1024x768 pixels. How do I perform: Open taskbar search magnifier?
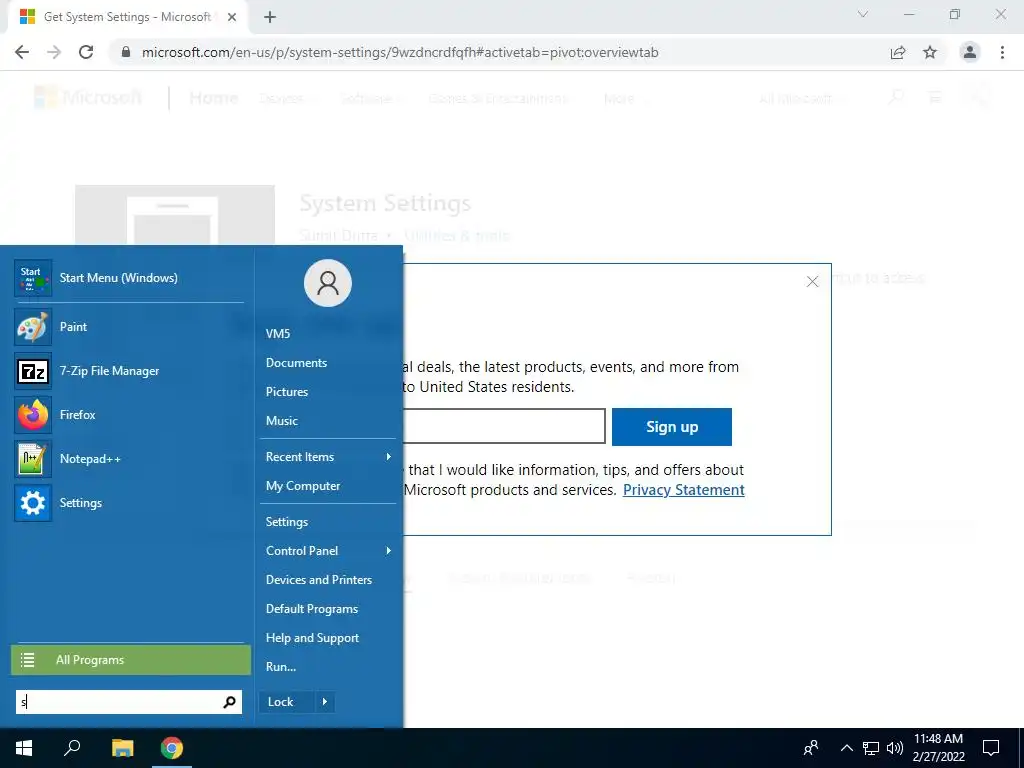coord(72,748)
